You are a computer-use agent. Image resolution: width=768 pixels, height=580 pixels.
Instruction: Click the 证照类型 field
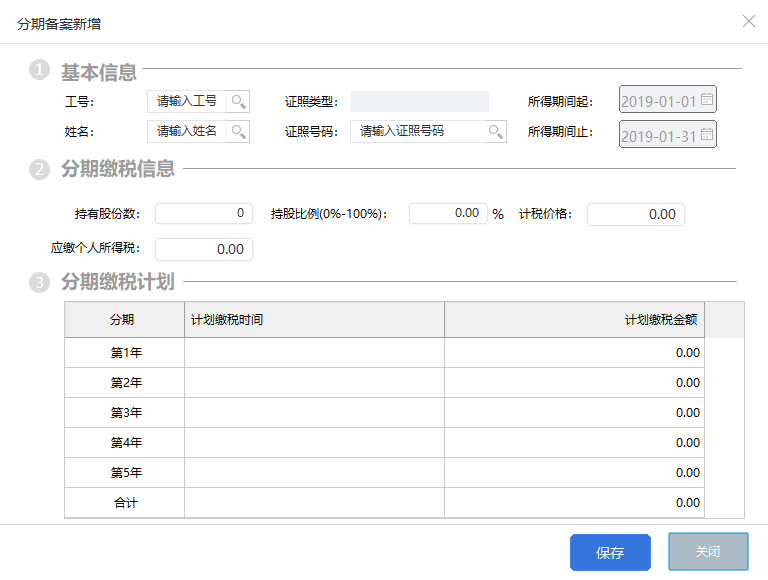pyautogui.click(x=420, y=101)
